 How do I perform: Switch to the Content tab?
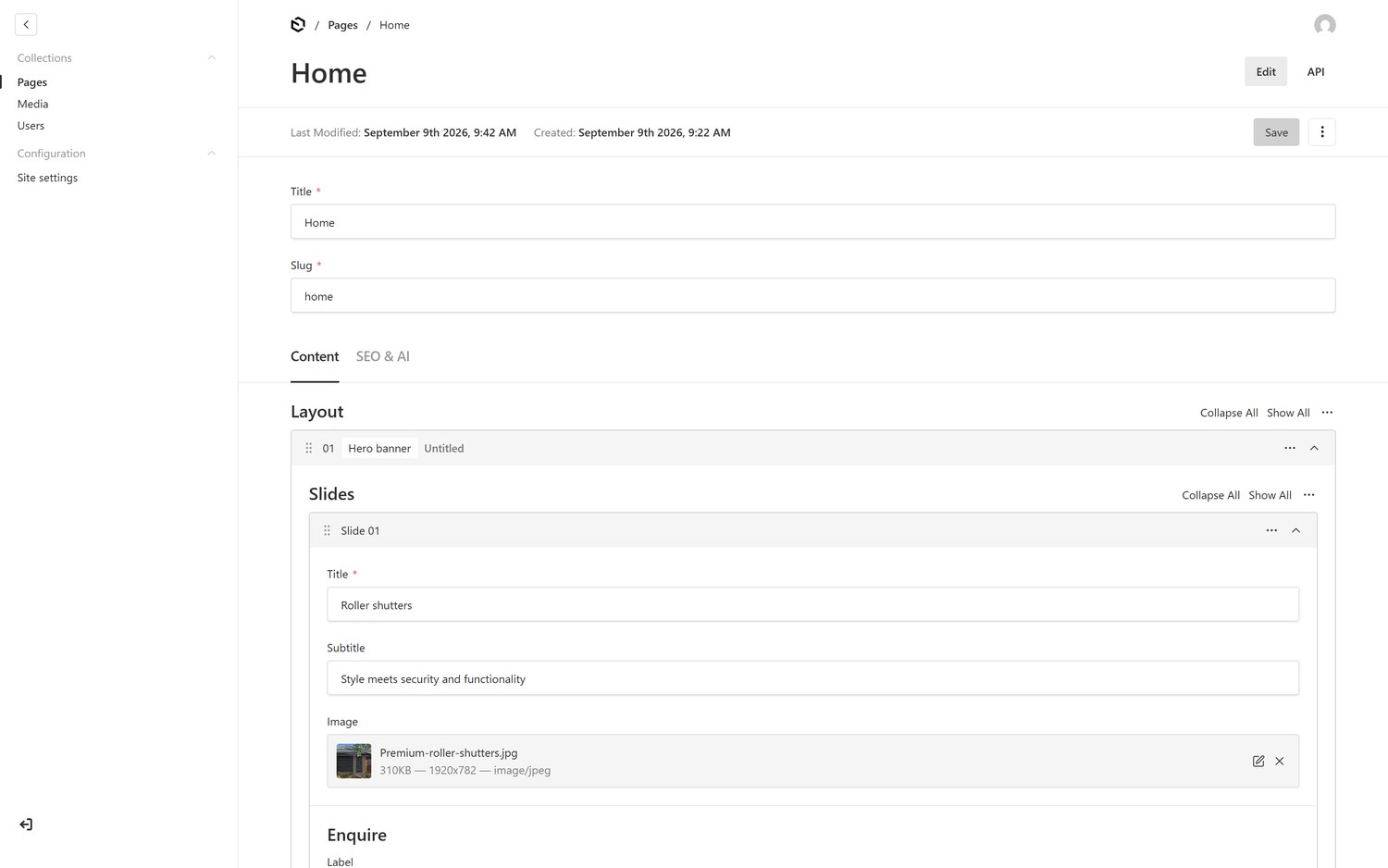pos(315,356)
